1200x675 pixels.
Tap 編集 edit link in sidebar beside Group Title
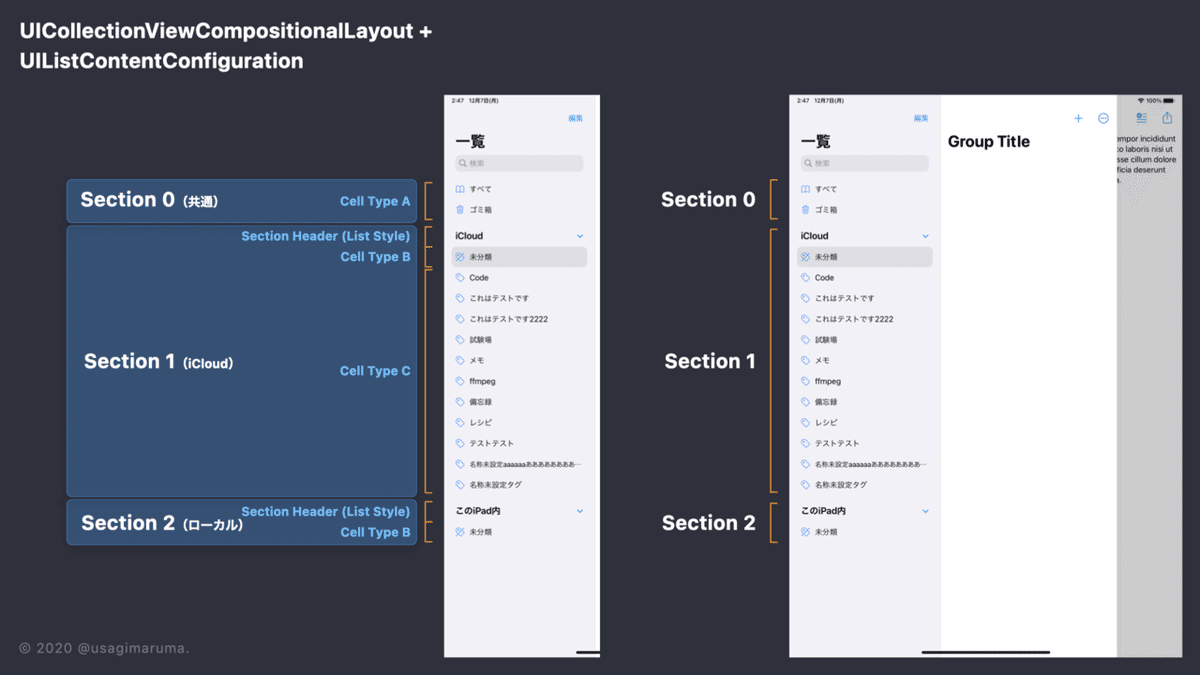pos(921,118)
